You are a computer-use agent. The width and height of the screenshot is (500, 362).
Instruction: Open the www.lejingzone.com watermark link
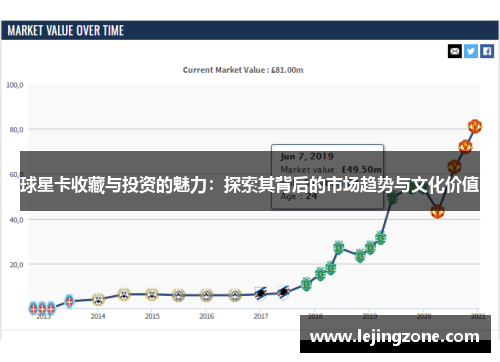[x=395, y=336]
